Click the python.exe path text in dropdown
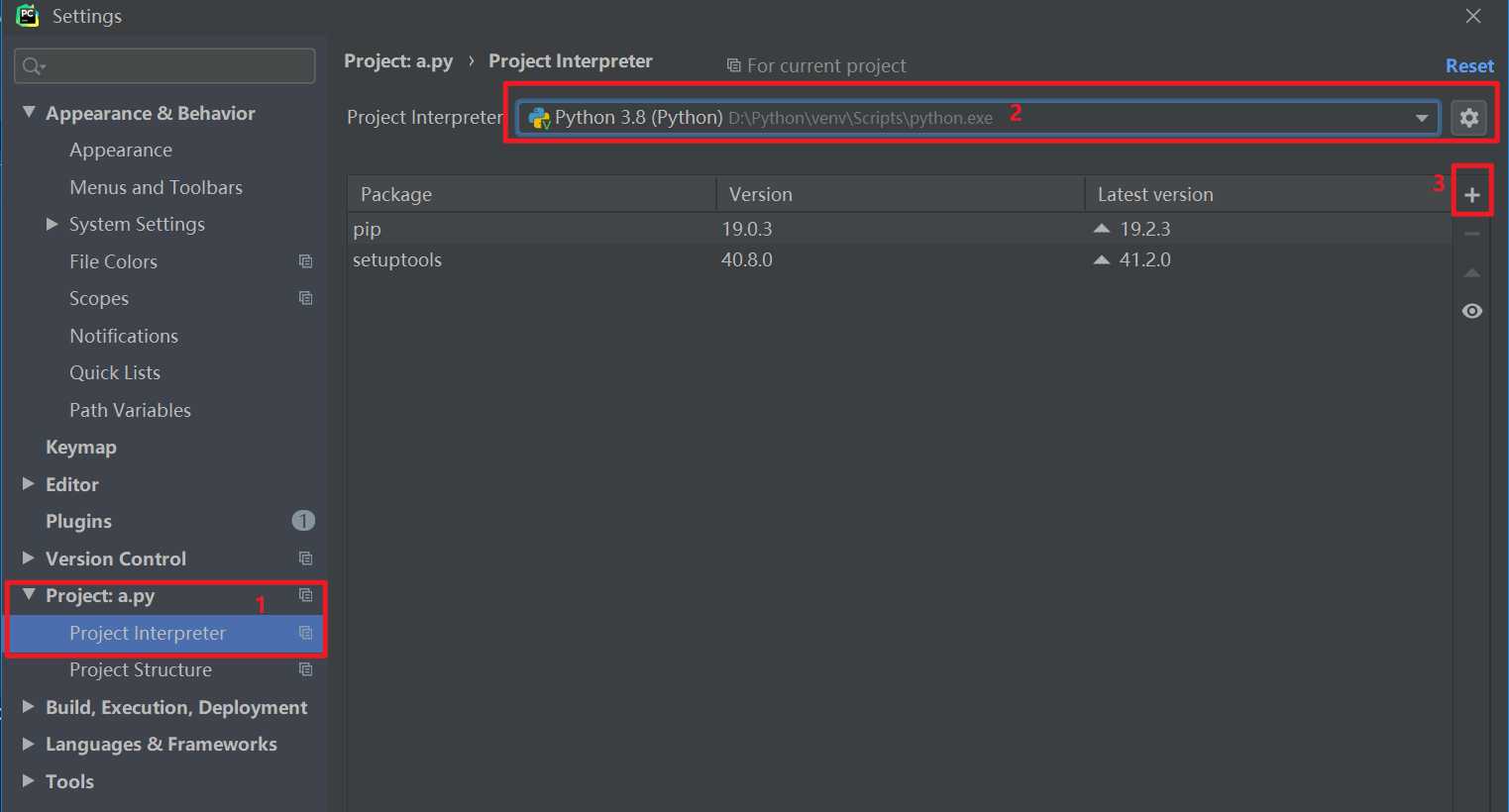The image size is (1509, 812). tap(860, 118)
